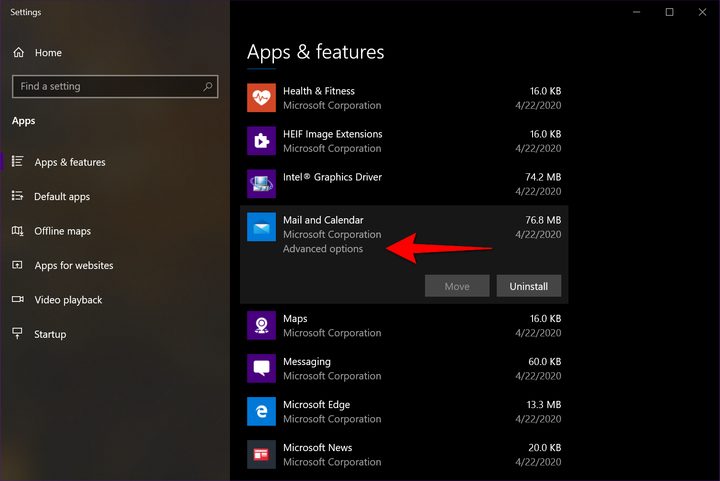Click the Offline maps icon
This screenshot has width=720, height=481.
[x=17, y=230]
